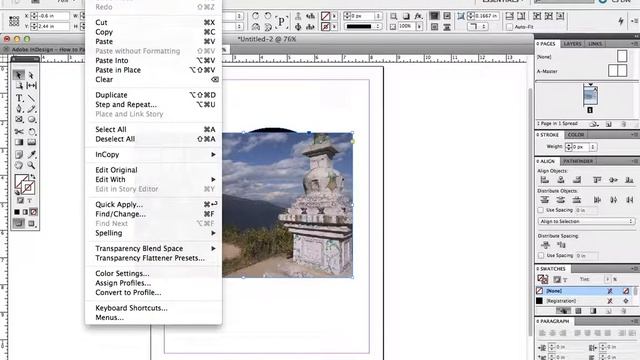640x360 pixels.
Task: Click the Quick Apply lightning icon
Action: [x=621, y=21]
